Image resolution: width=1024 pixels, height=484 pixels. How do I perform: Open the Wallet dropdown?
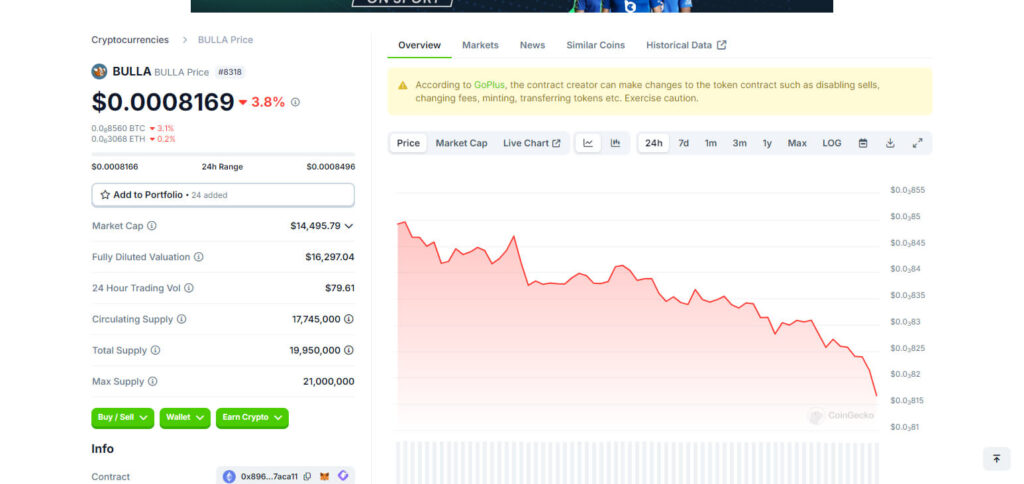coord(185,418)
